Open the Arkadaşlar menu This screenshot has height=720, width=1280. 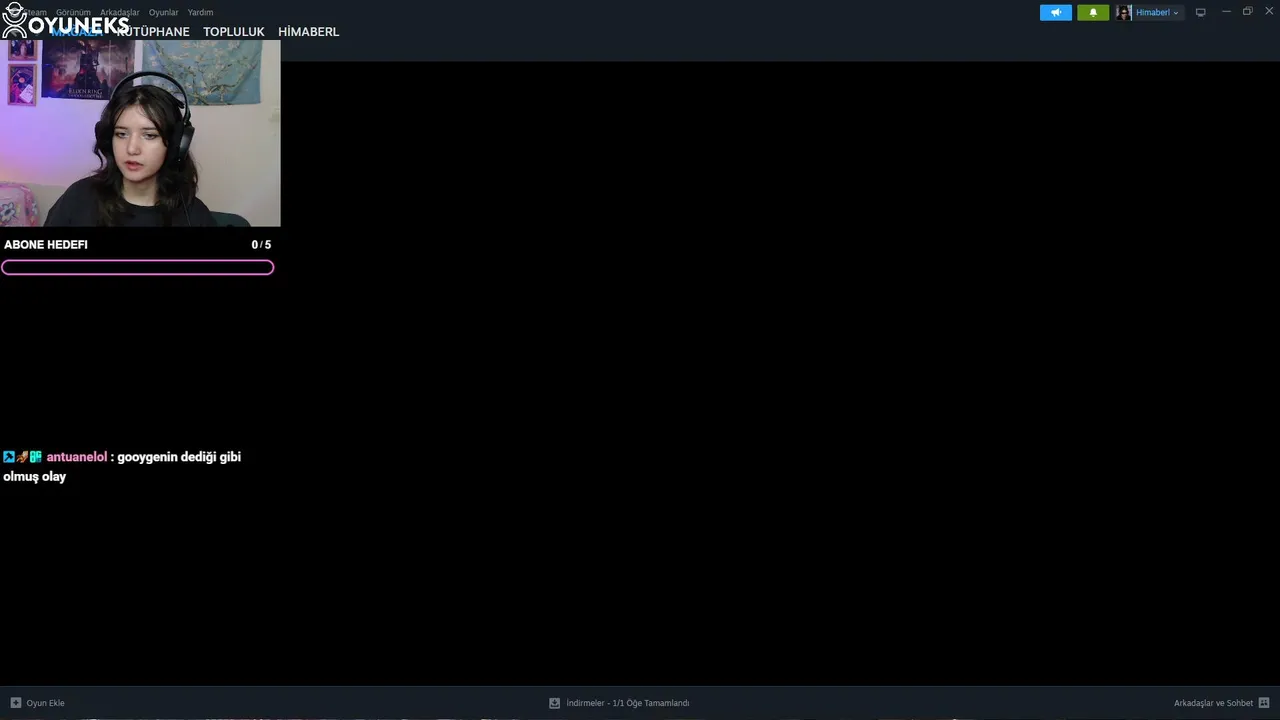[120, 12]
